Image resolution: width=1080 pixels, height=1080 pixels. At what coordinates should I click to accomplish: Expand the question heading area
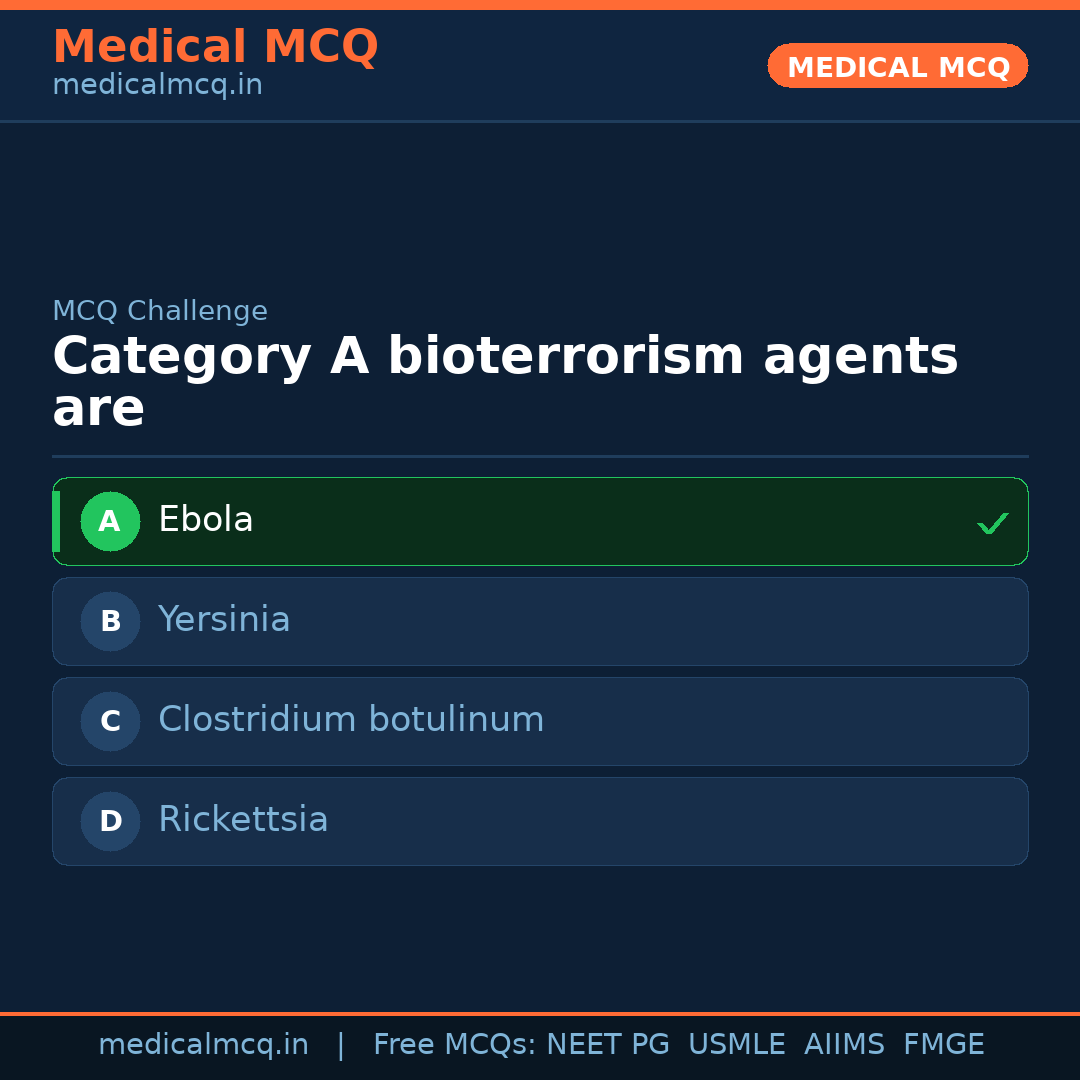[x=505, y=382]
